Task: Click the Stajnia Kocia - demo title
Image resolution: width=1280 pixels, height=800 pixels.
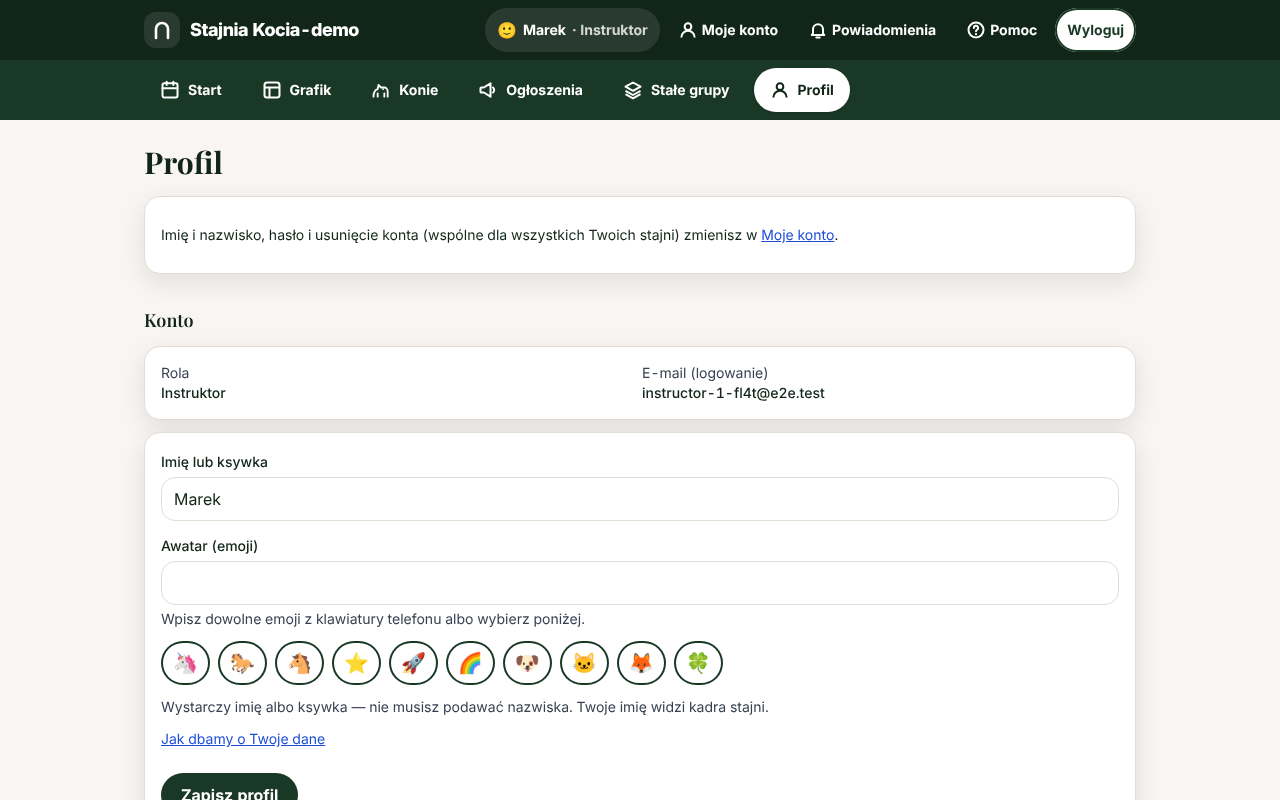Action: [274, 30]
